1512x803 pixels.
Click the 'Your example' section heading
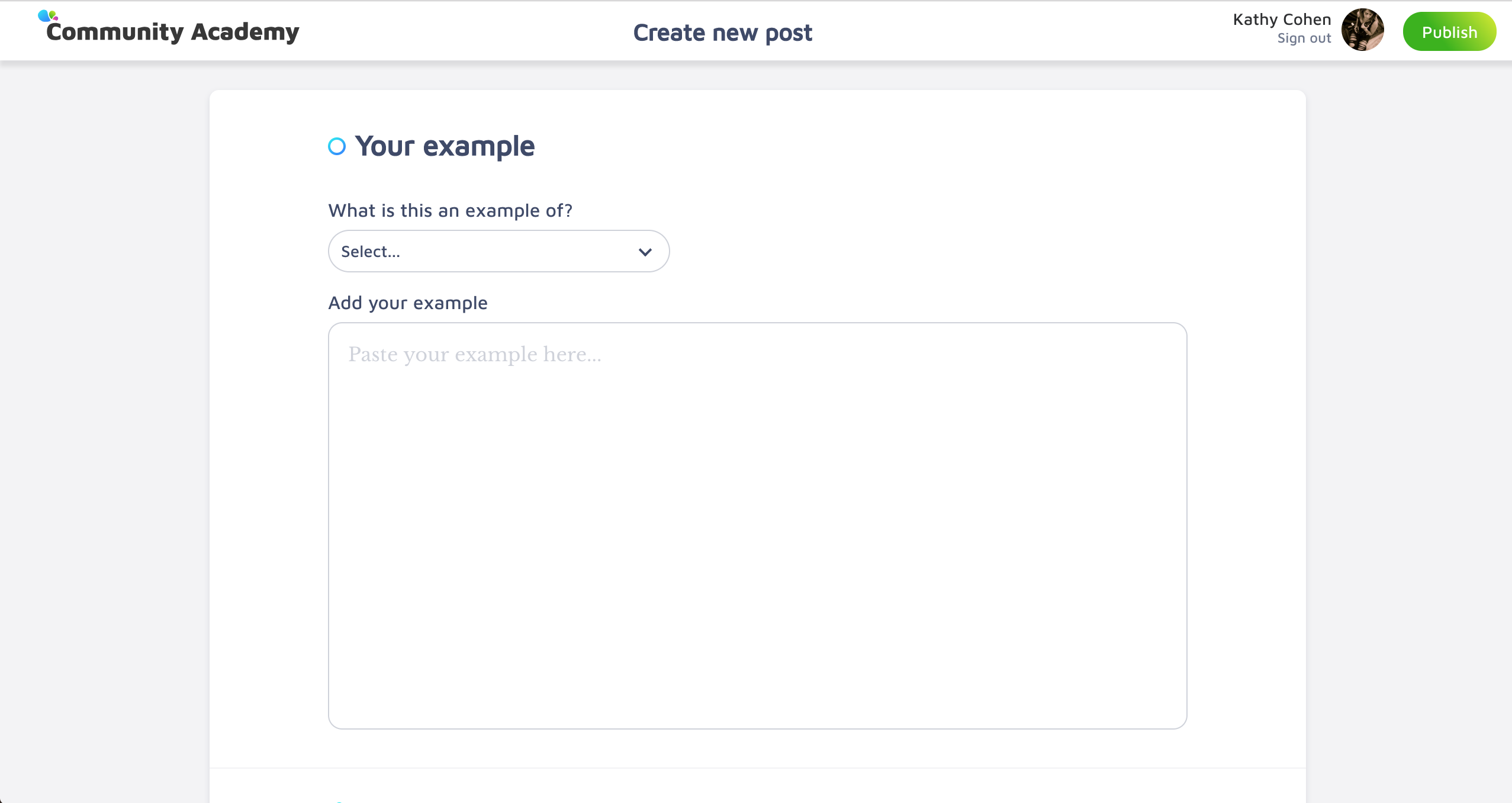445,146
